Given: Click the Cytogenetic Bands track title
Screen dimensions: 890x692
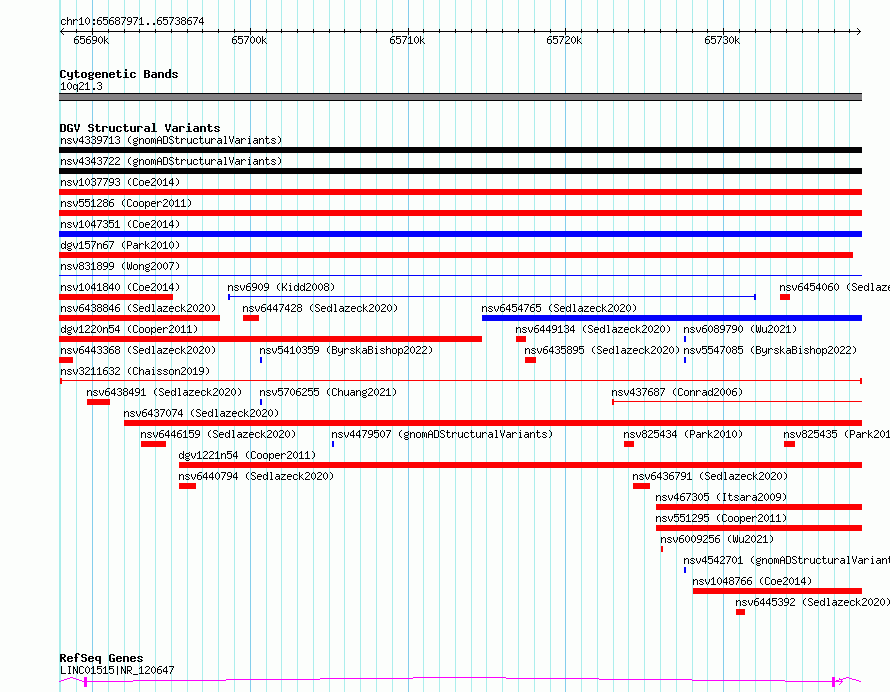Looking at the screenshot, I should (x=119, y=74).
